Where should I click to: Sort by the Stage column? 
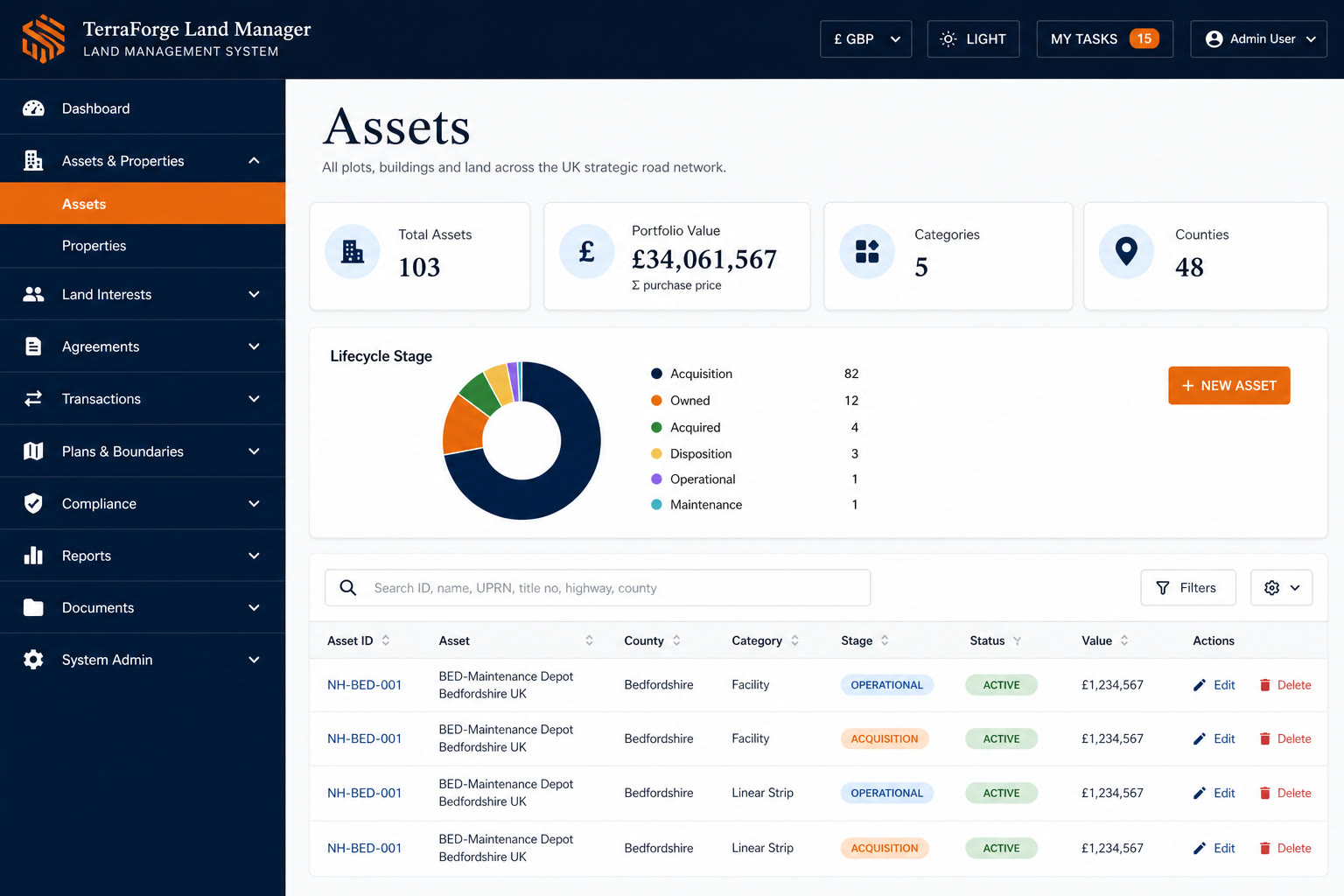point(885,640)
